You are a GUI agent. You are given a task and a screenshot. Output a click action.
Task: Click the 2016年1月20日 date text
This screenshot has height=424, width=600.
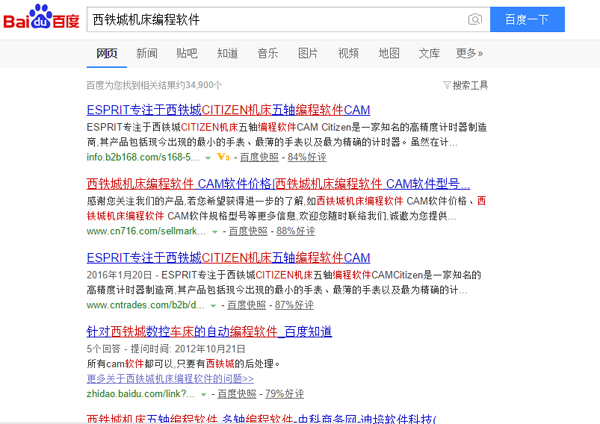coord(119,275)
